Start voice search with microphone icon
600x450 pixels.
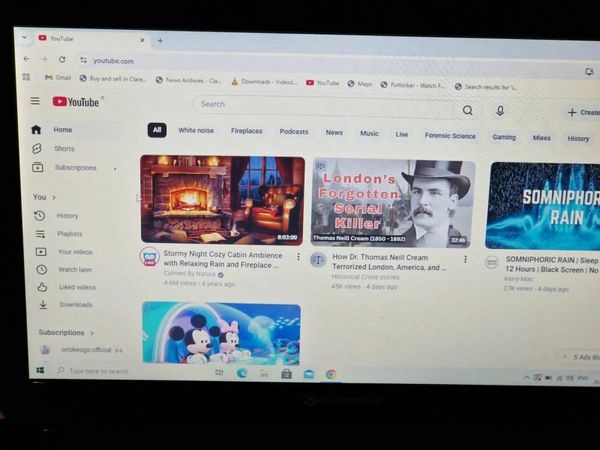pyautogui.click(x=500, y=111)
